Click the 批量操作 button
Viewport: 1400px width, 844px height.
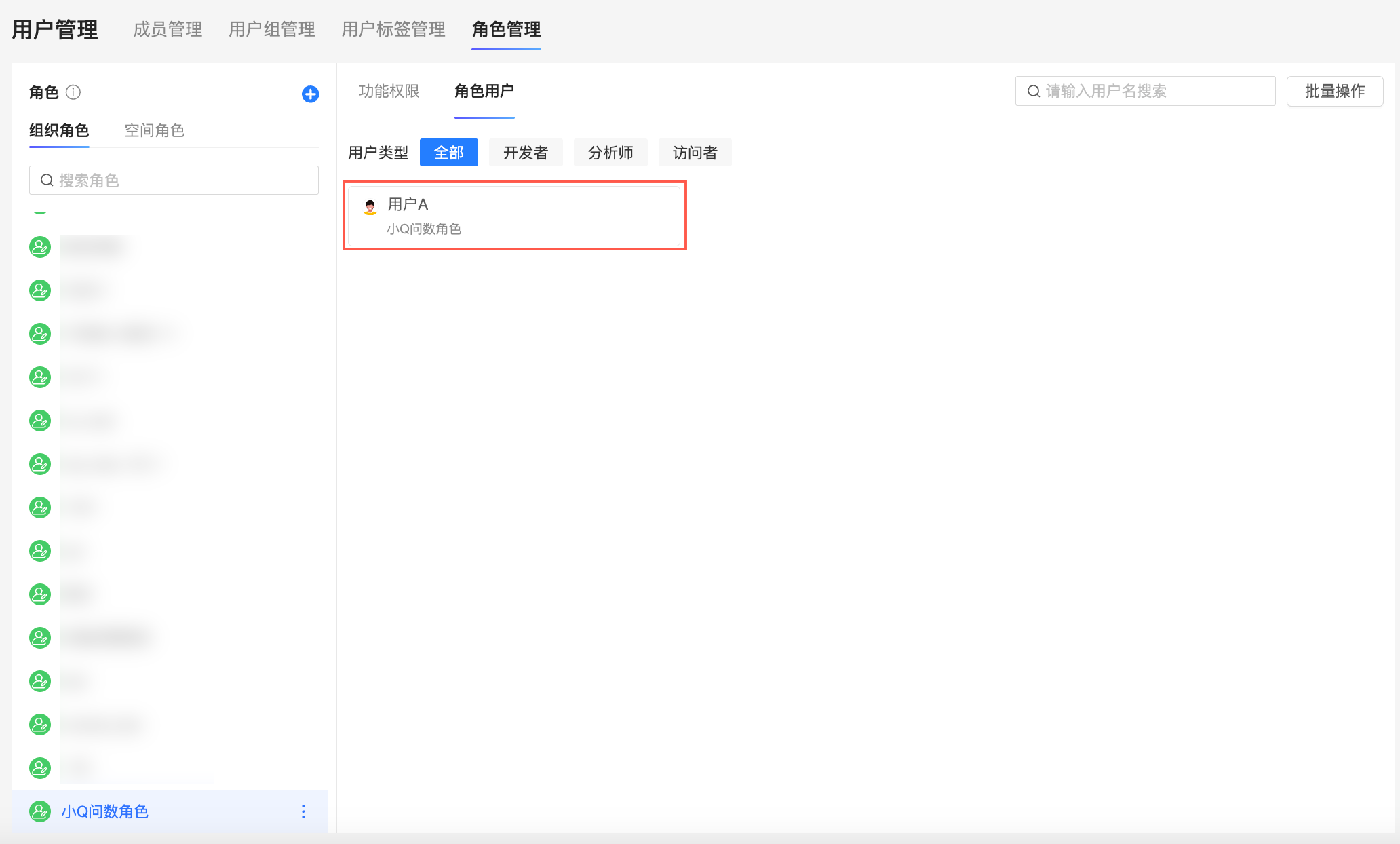[x=1334, y=91]
